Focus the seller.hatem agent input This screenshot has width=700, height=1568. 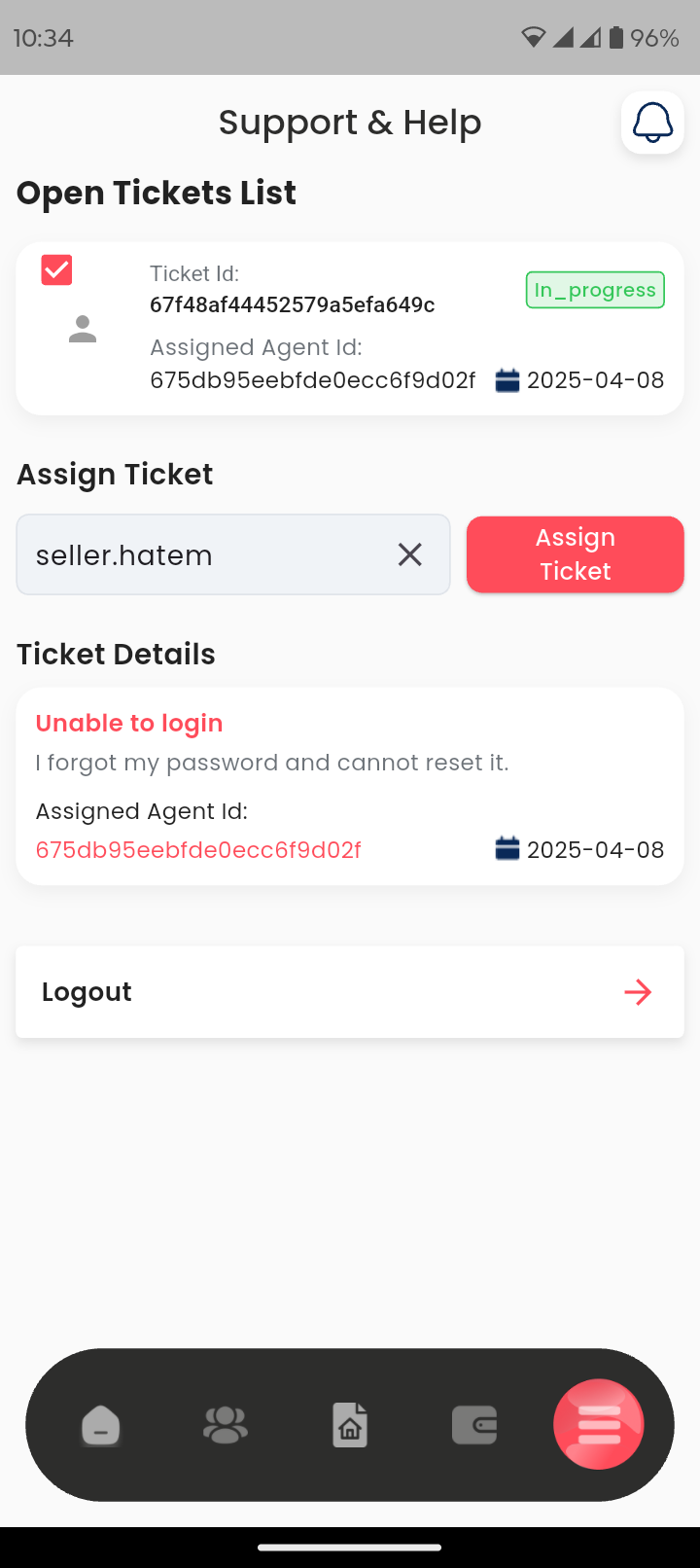point(204,554)
